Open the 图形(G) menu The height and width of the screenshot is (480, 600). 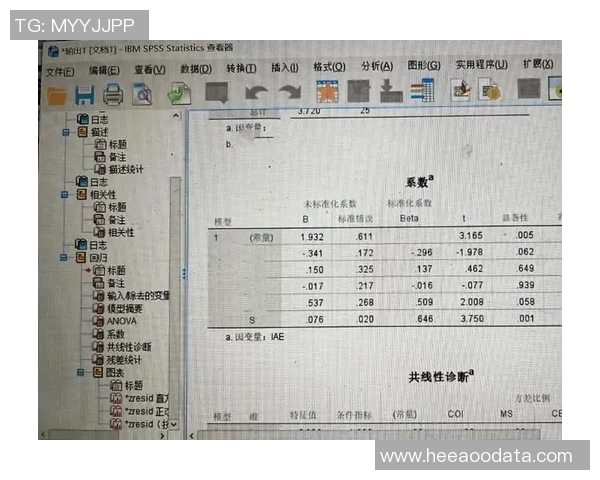424,65
